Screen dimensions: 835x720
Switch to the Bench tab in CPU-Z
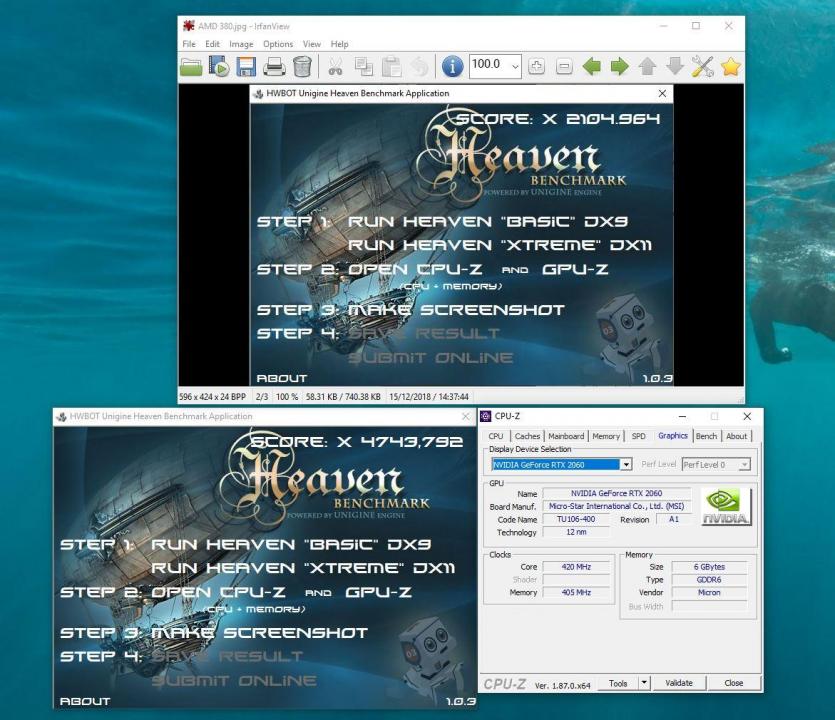pyautogui.click(x=706, y=436)
